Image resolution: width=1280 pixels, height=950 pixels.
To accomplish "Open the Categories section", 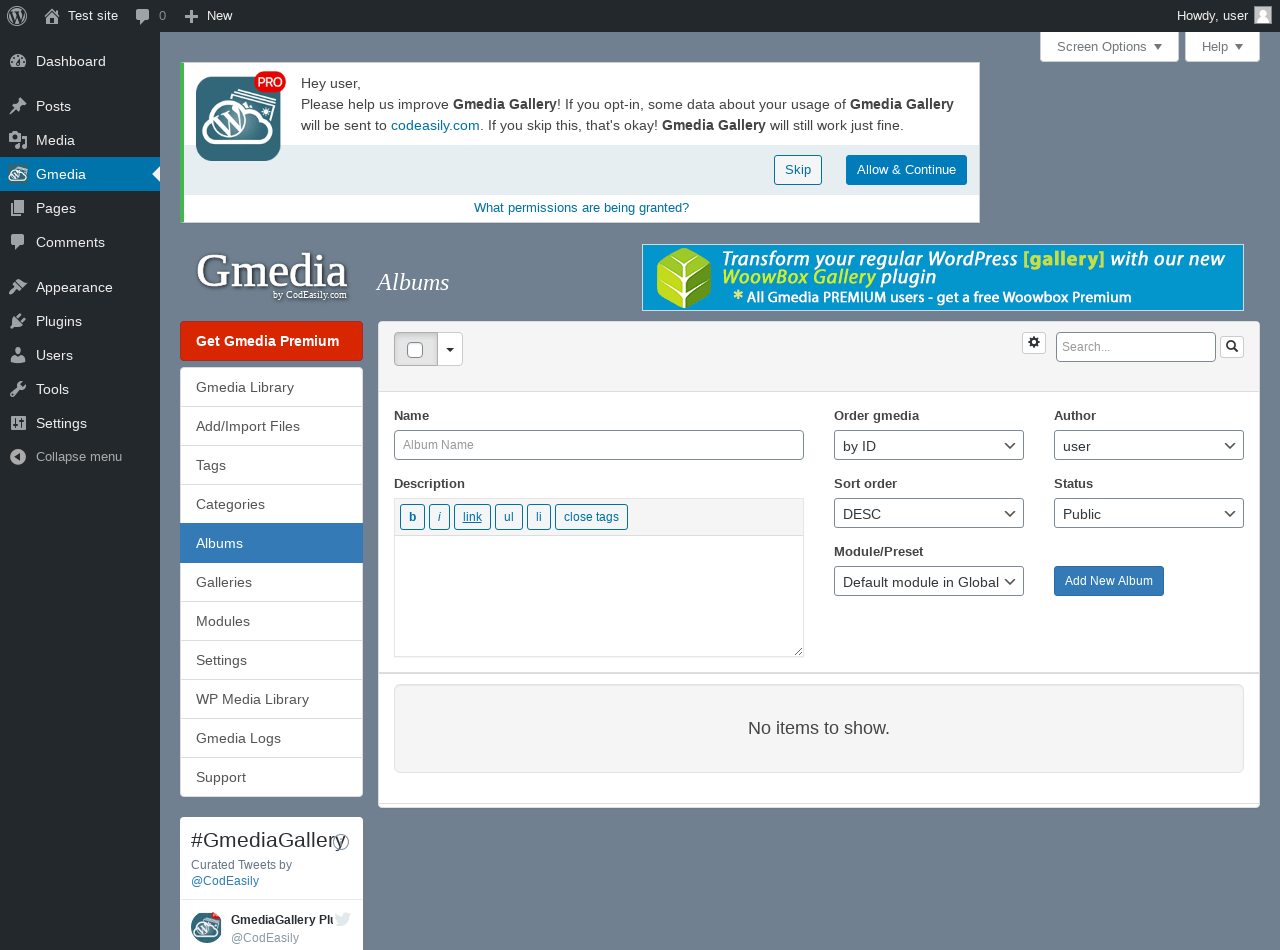I will (271, 504).
